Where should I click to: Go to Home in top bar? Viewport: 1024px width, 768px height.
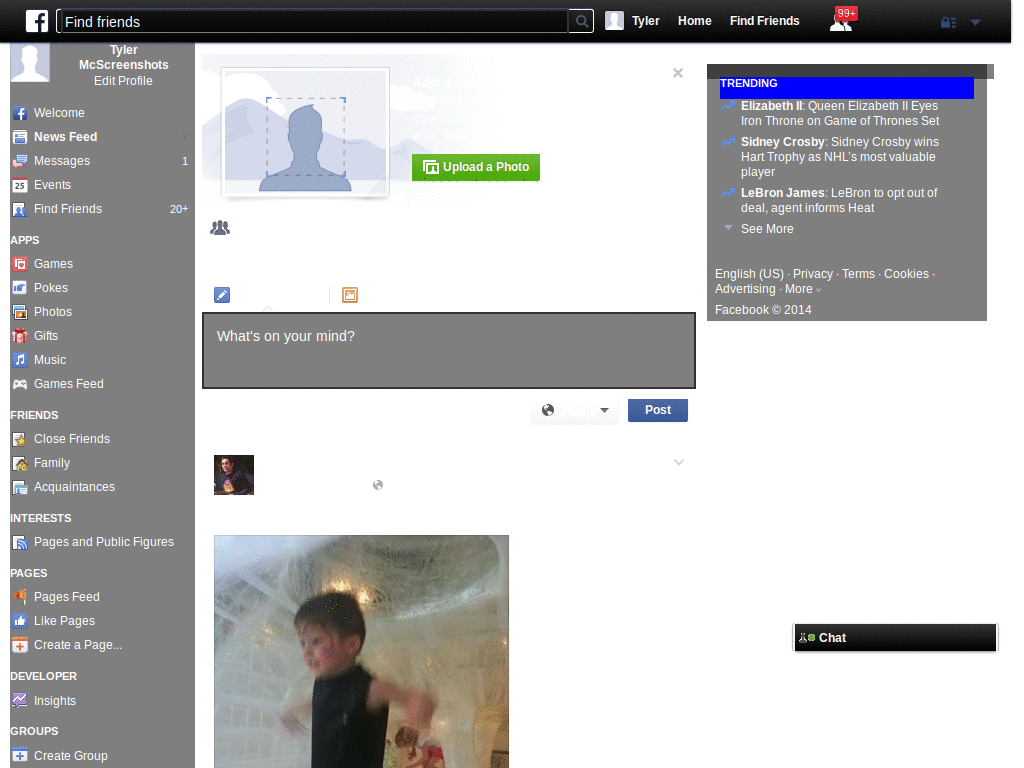pos(694,21)
